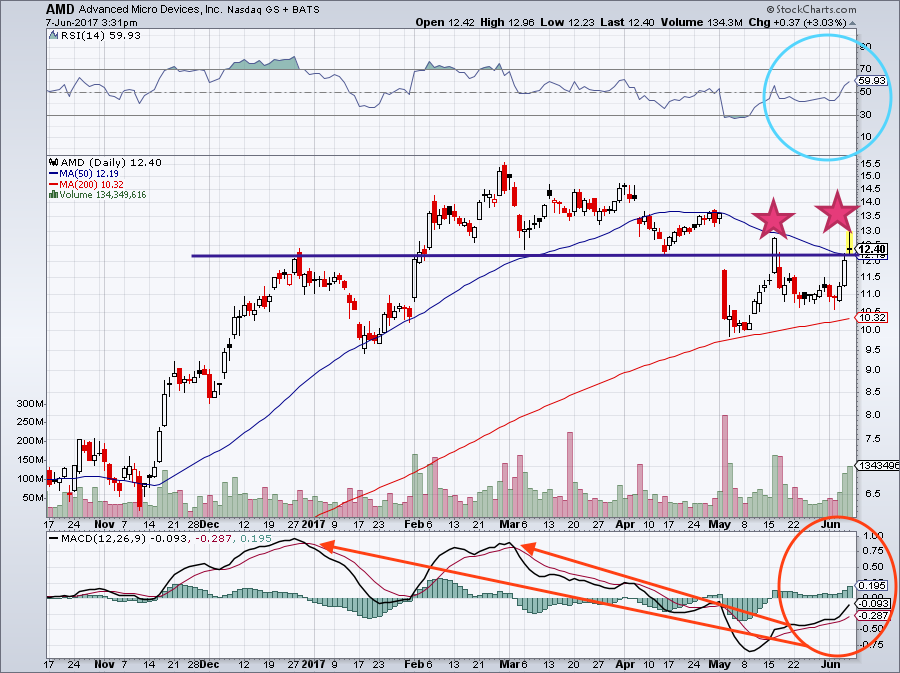This screenshot has width=900, height=673.
Task: Click the 250M label on the volume scale
Action: (30, 422)
